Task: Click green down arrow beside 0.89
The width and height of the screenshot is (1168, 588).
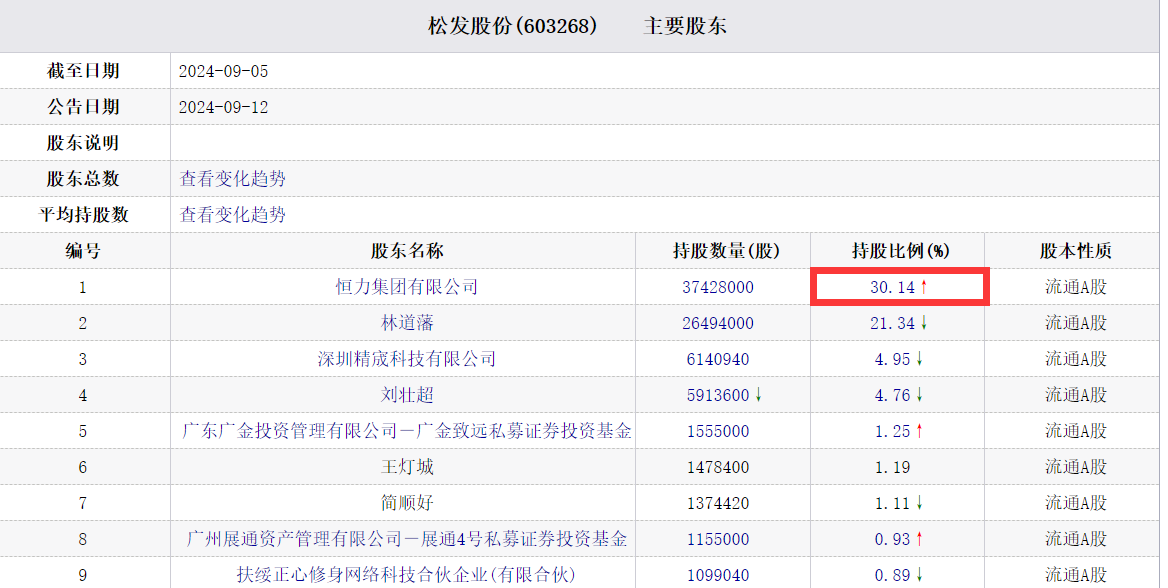Action: [x=919, y=575]
